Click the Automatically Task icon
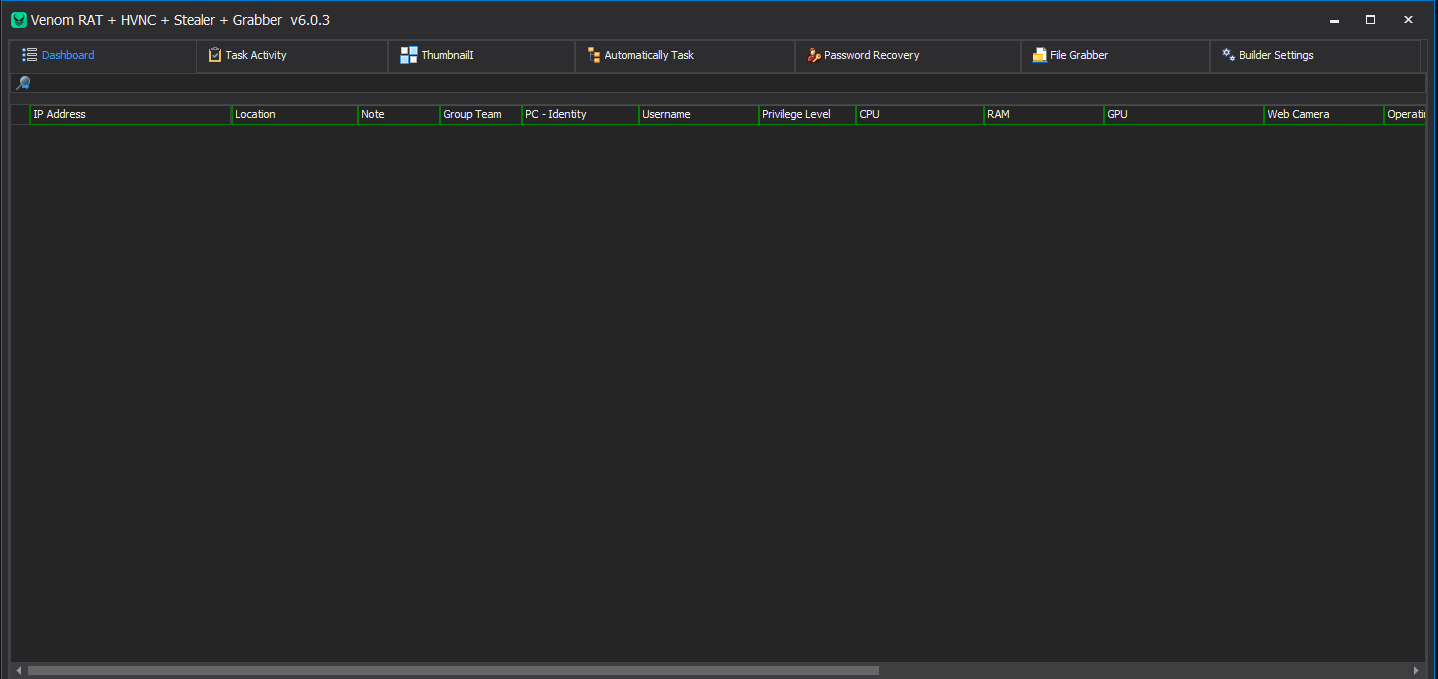The width and height of the screenshot is (1438, 679). point(594,55)
